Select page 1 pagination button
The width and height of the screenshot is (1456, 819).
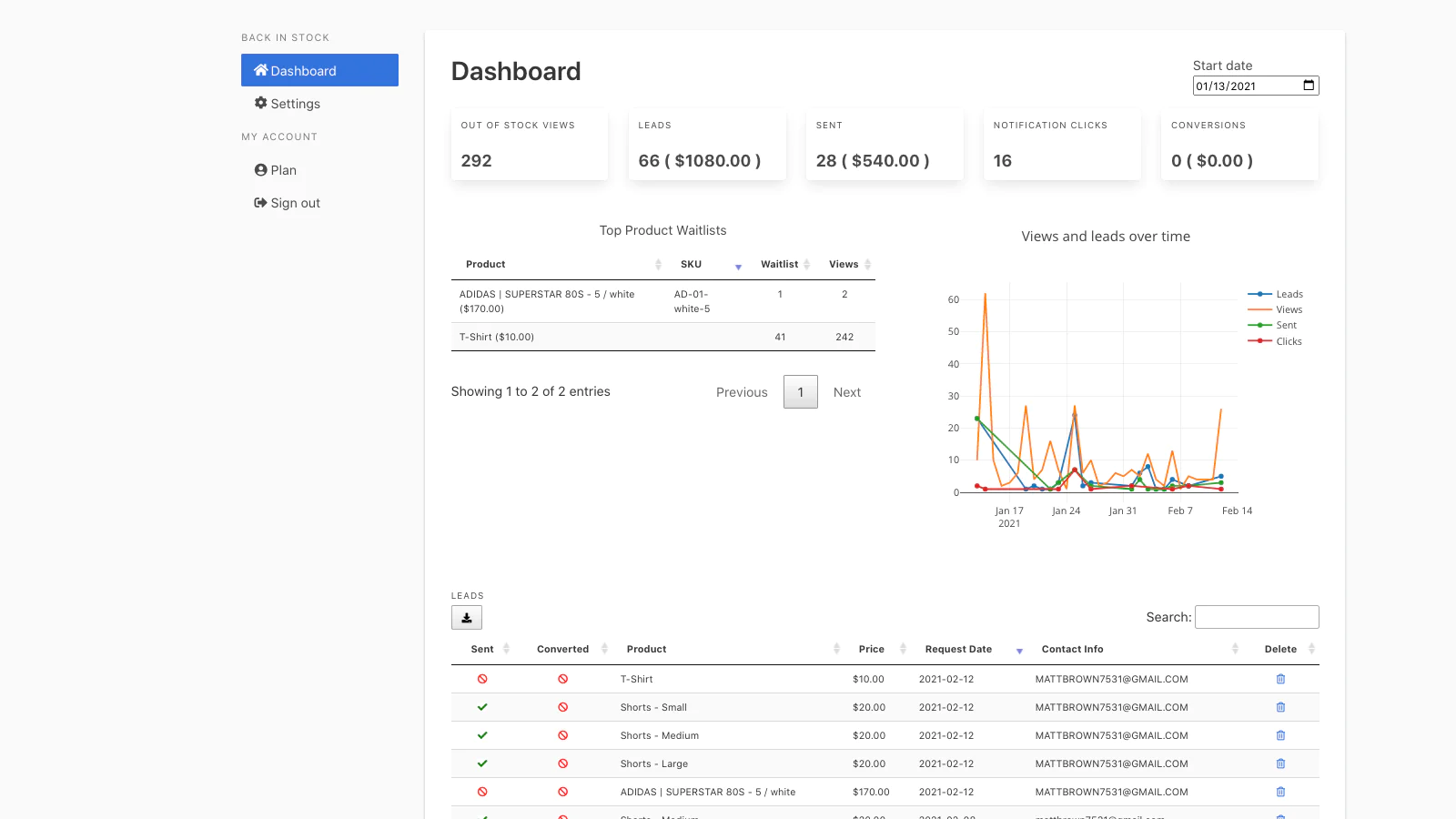pyautogui.click(x=800, y=392)
